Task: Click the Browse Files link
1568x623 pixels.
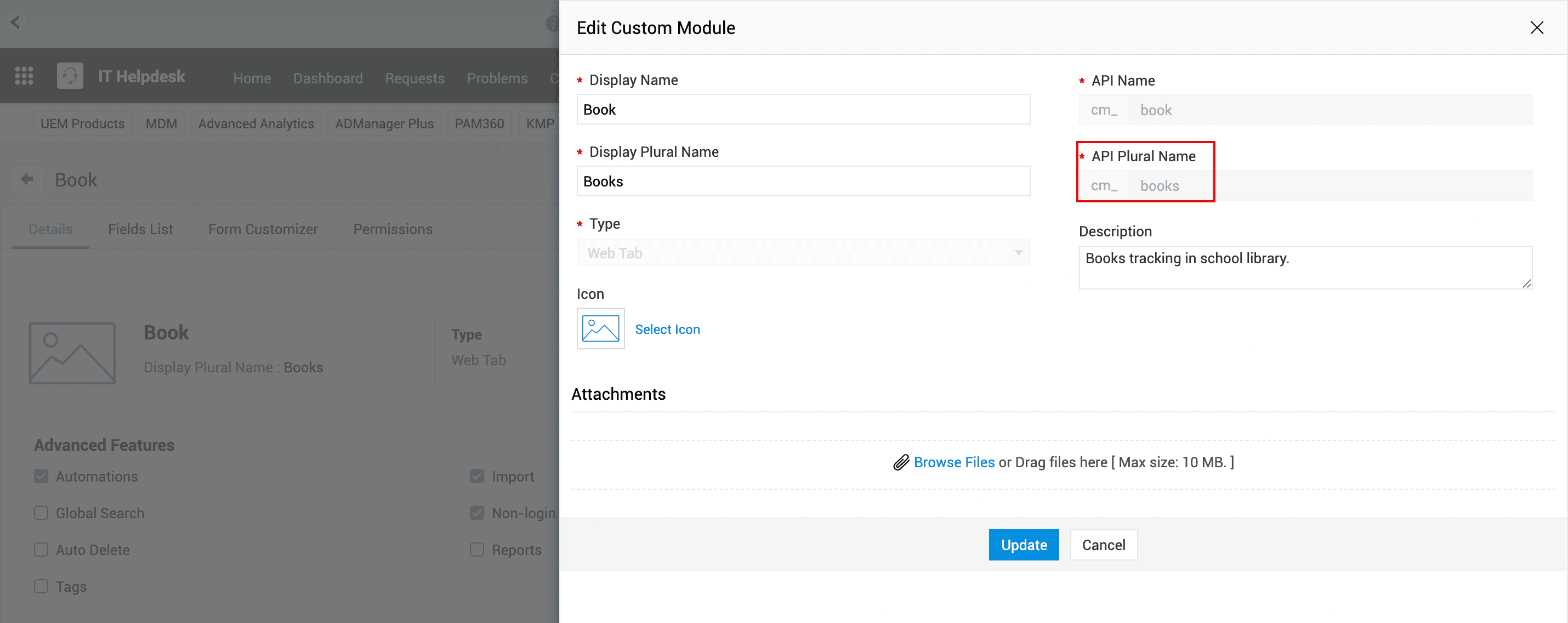Action: pos(954,463)
